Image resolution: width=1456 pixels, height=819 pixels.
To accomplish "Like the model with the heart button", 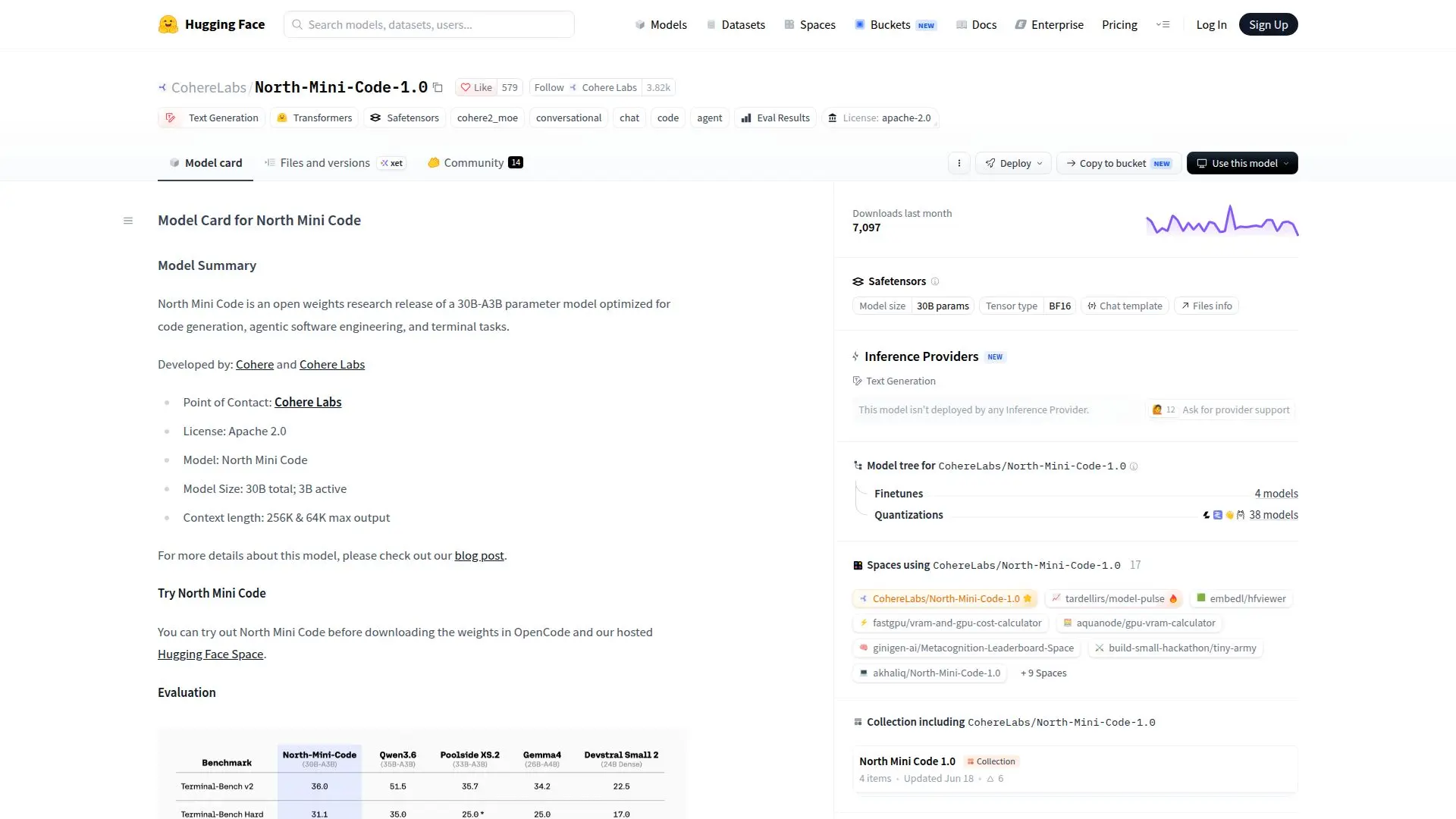I will pos(477,87).
